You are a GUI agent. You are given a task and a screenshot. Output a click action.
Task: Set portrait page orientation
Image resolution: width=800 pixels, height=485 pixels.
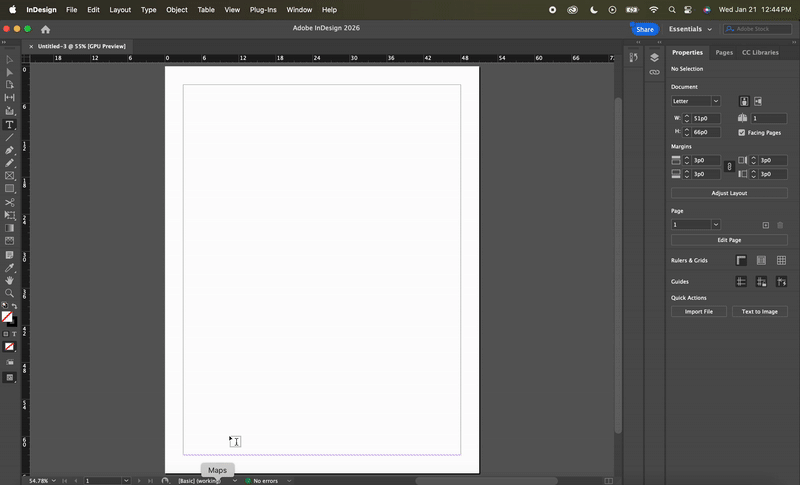(744, 101)
